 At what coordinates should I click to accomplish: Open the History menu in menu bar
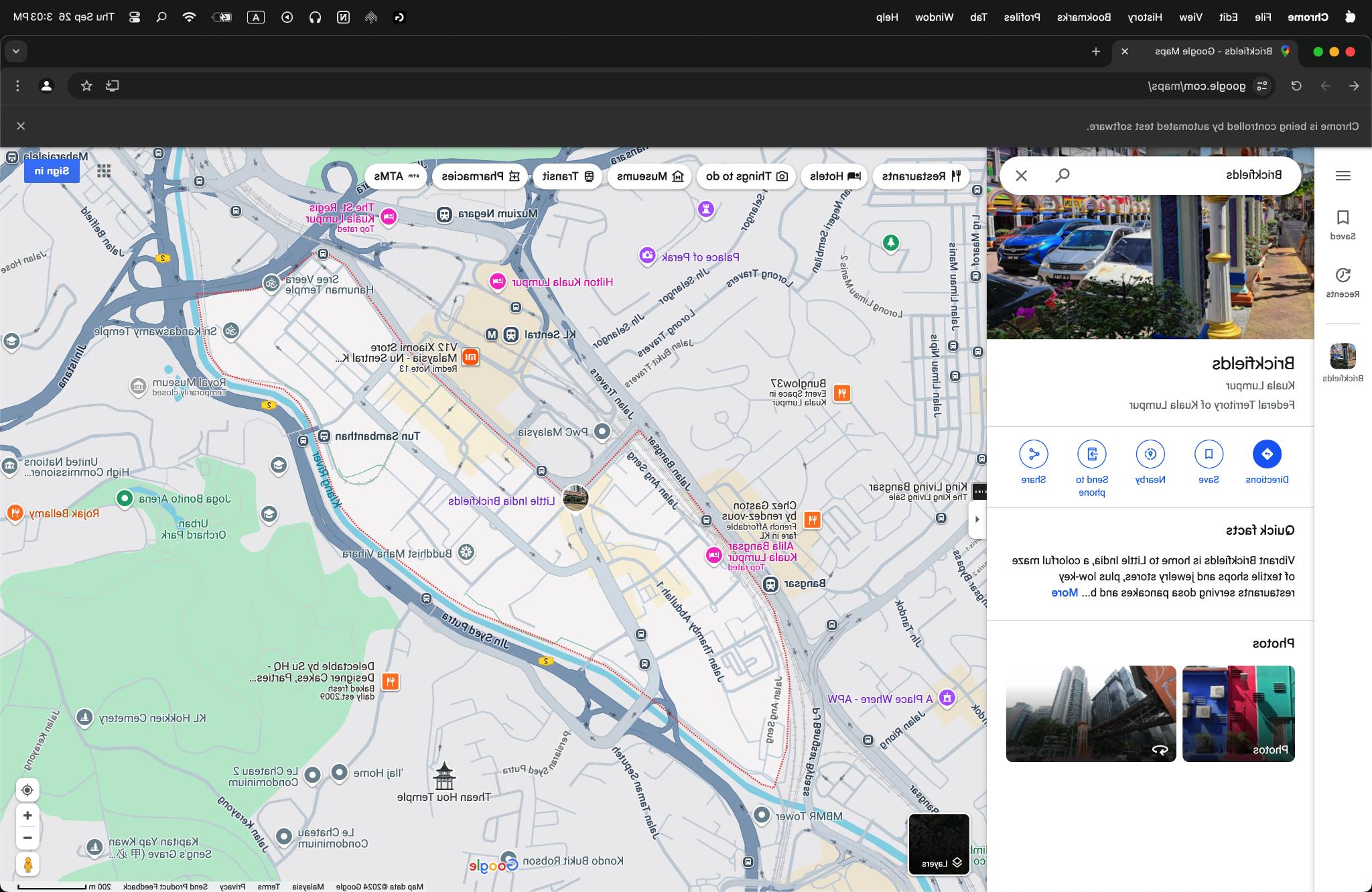(1145, 17)
